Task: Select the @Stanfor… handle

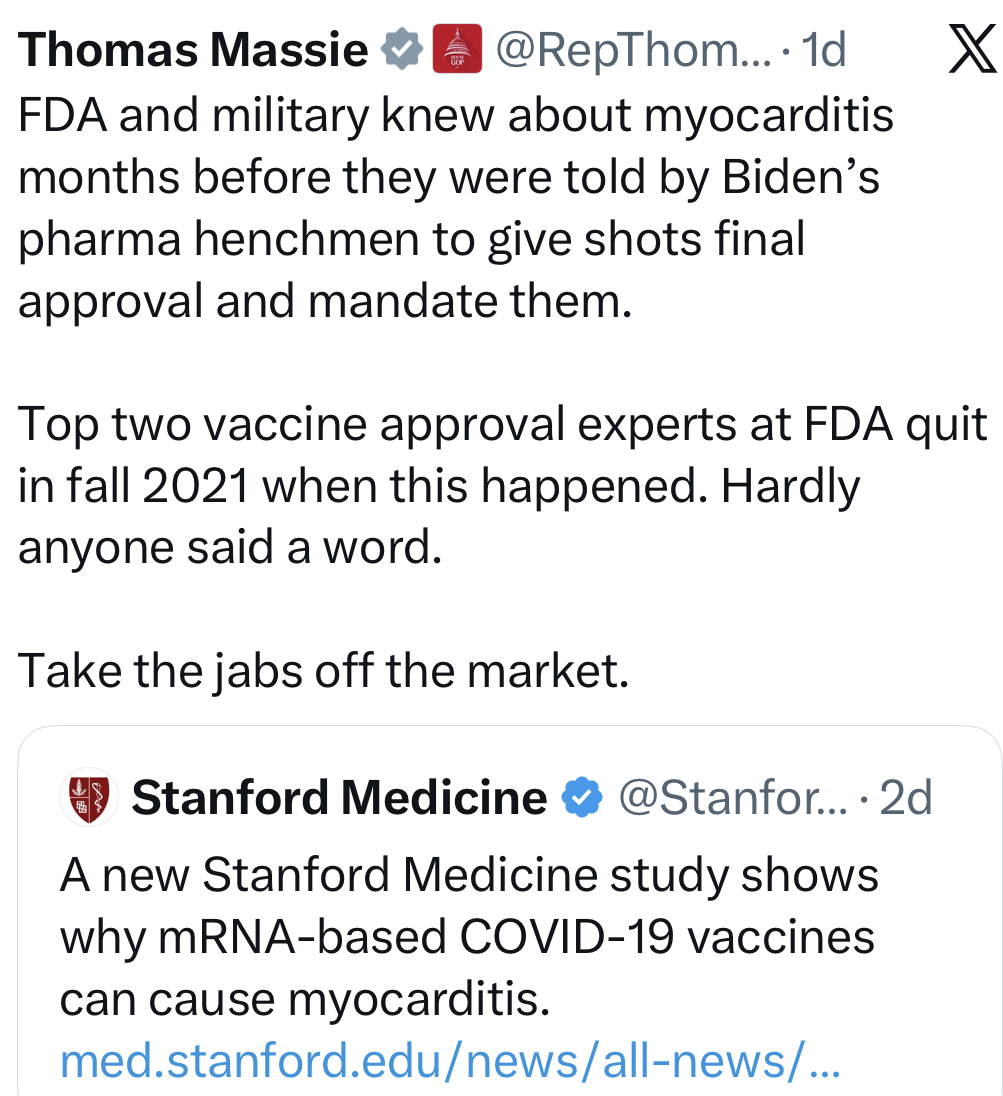Action: (732, 797)
